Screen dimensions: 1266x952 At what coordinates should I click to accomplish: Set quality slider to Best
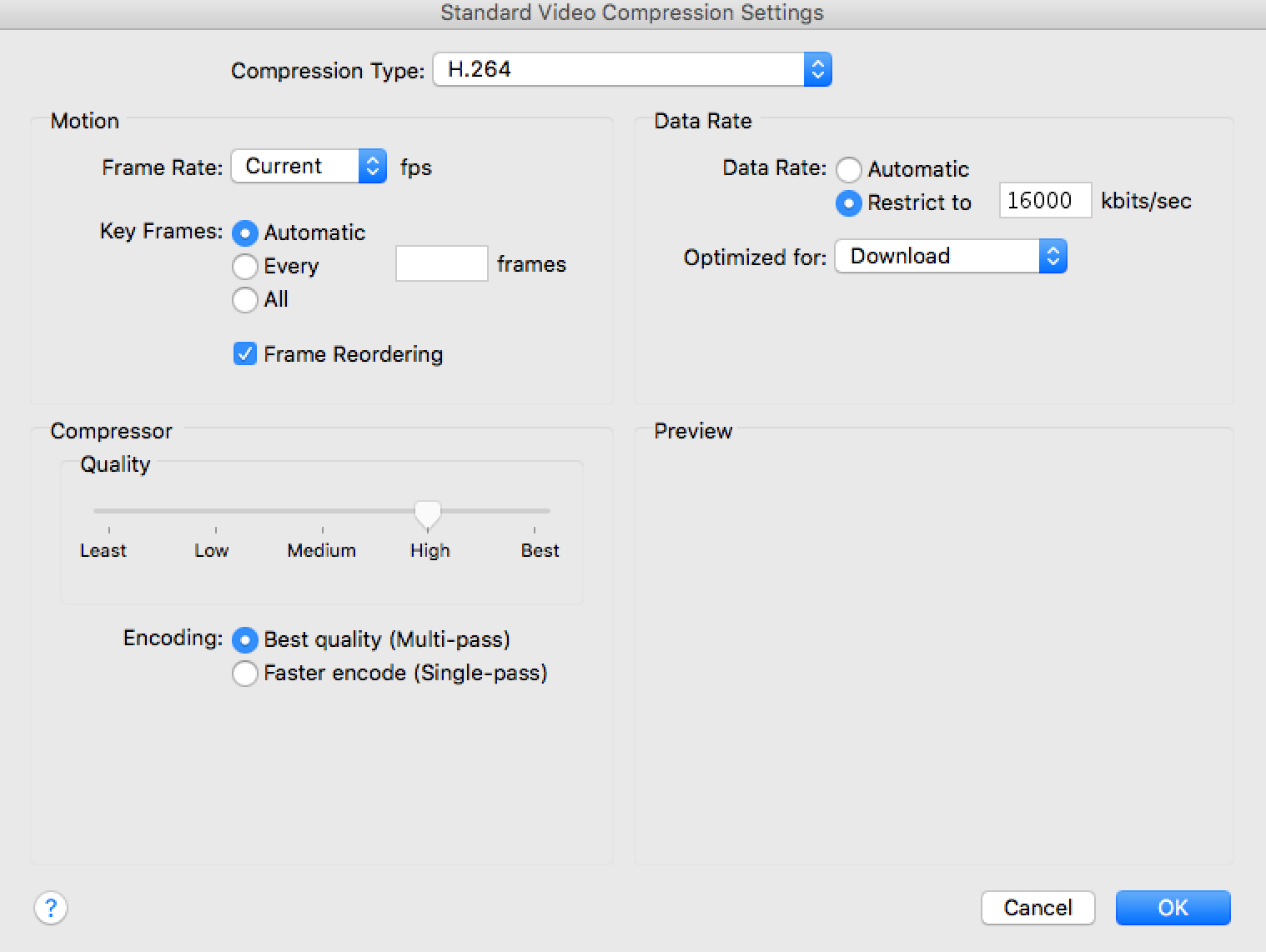(x=535, y=511)
